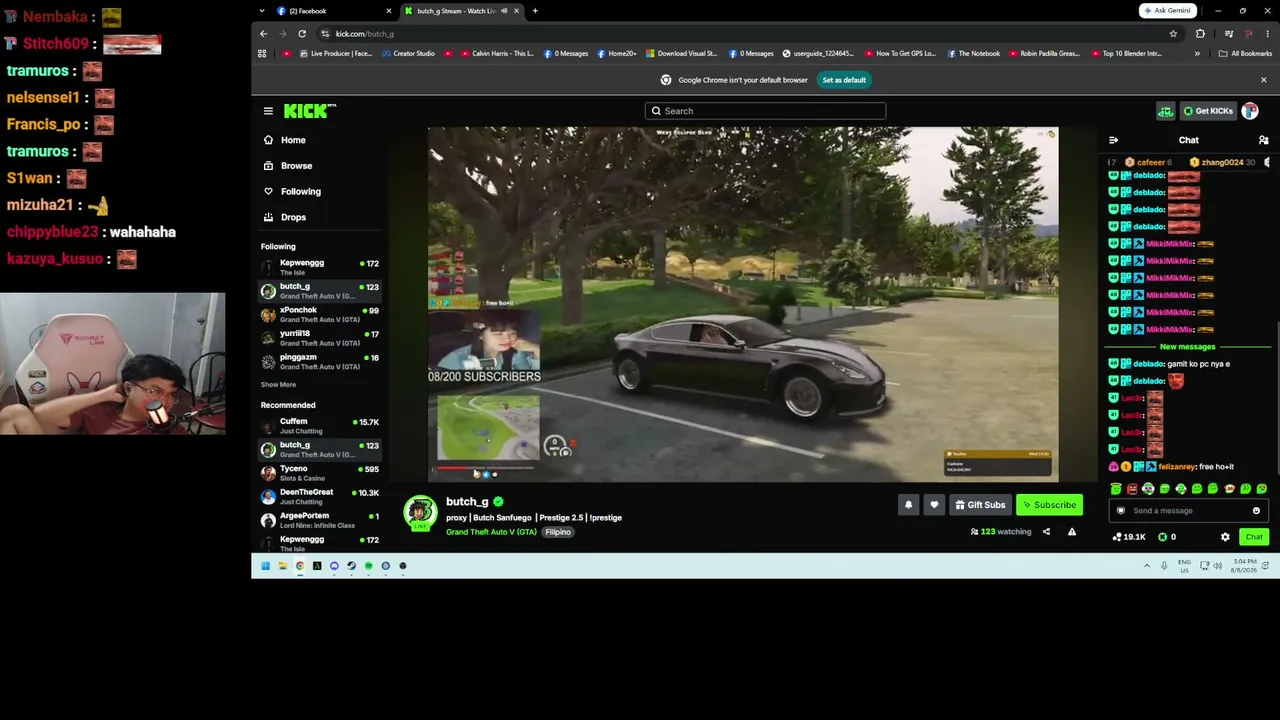Open a new browser tab
This screenshot has width=1280, height=720.
click(535, 11)
